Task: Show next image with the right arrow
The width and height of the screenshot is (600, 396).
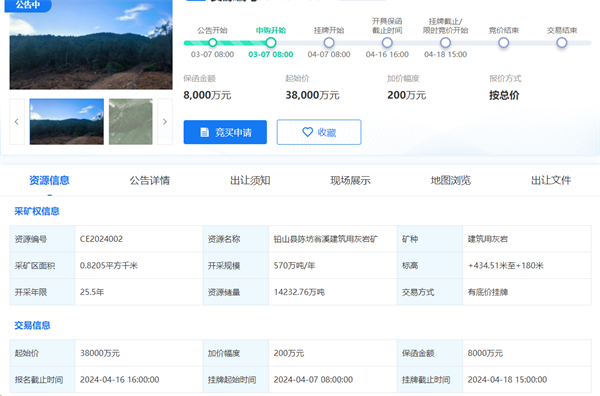Action: click(x=165, y=122)
